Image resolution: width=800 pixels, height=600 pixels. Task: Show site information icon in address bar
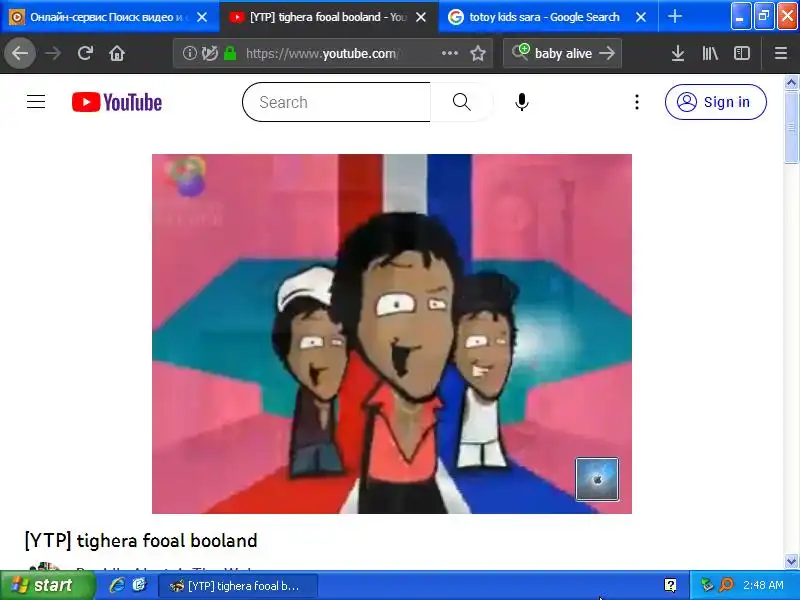coord(189,53)
